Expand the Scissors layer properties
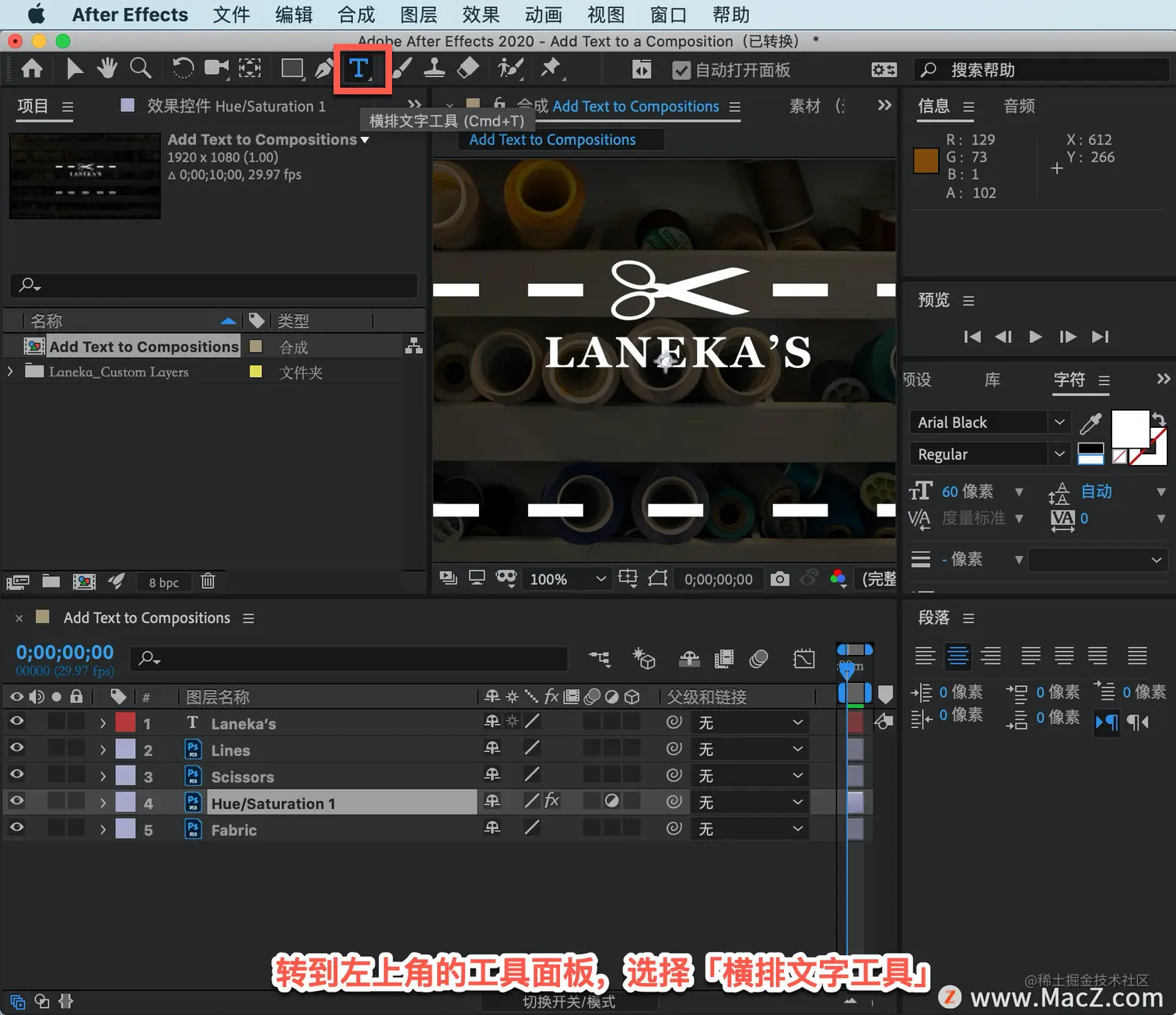The image size is (1176, 1015). pyautogui.click(x=103, y=776)
